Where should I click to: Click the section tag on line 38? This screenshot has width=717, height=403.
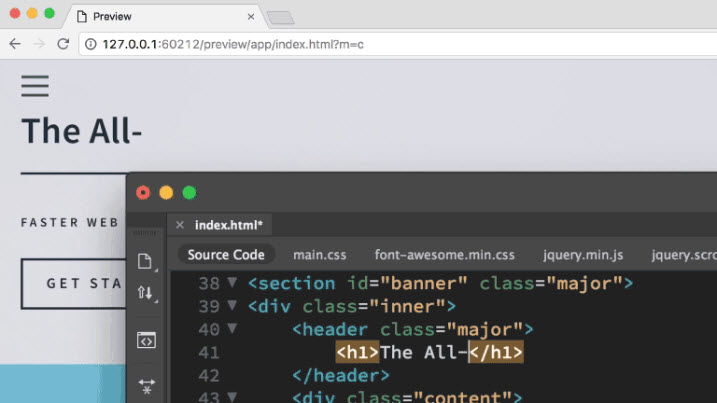pyautogui.click(x=440, y=284)
